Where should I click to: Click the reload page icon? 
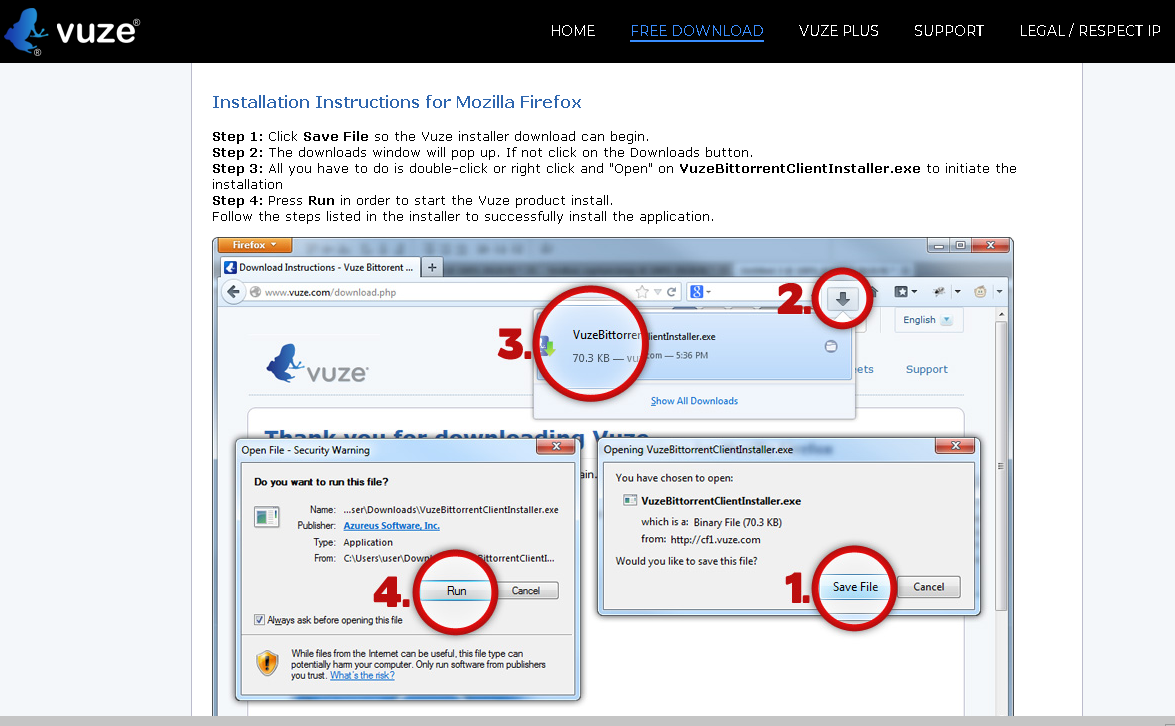[671, 292]
